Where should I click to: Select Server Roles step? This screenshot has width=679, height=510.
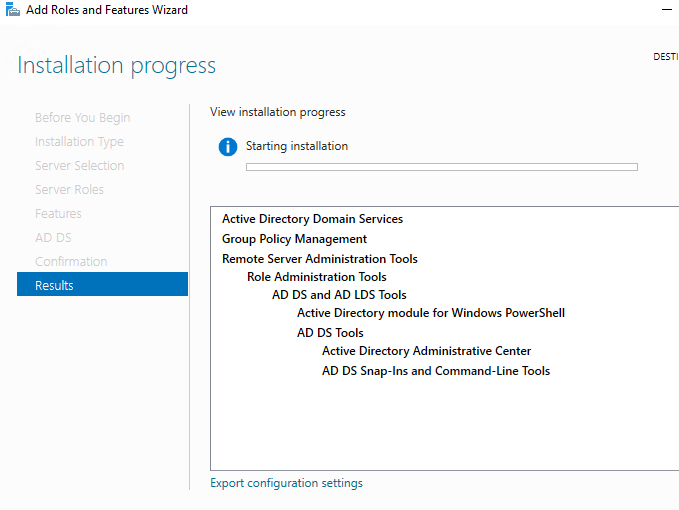(x=69, y=190)
